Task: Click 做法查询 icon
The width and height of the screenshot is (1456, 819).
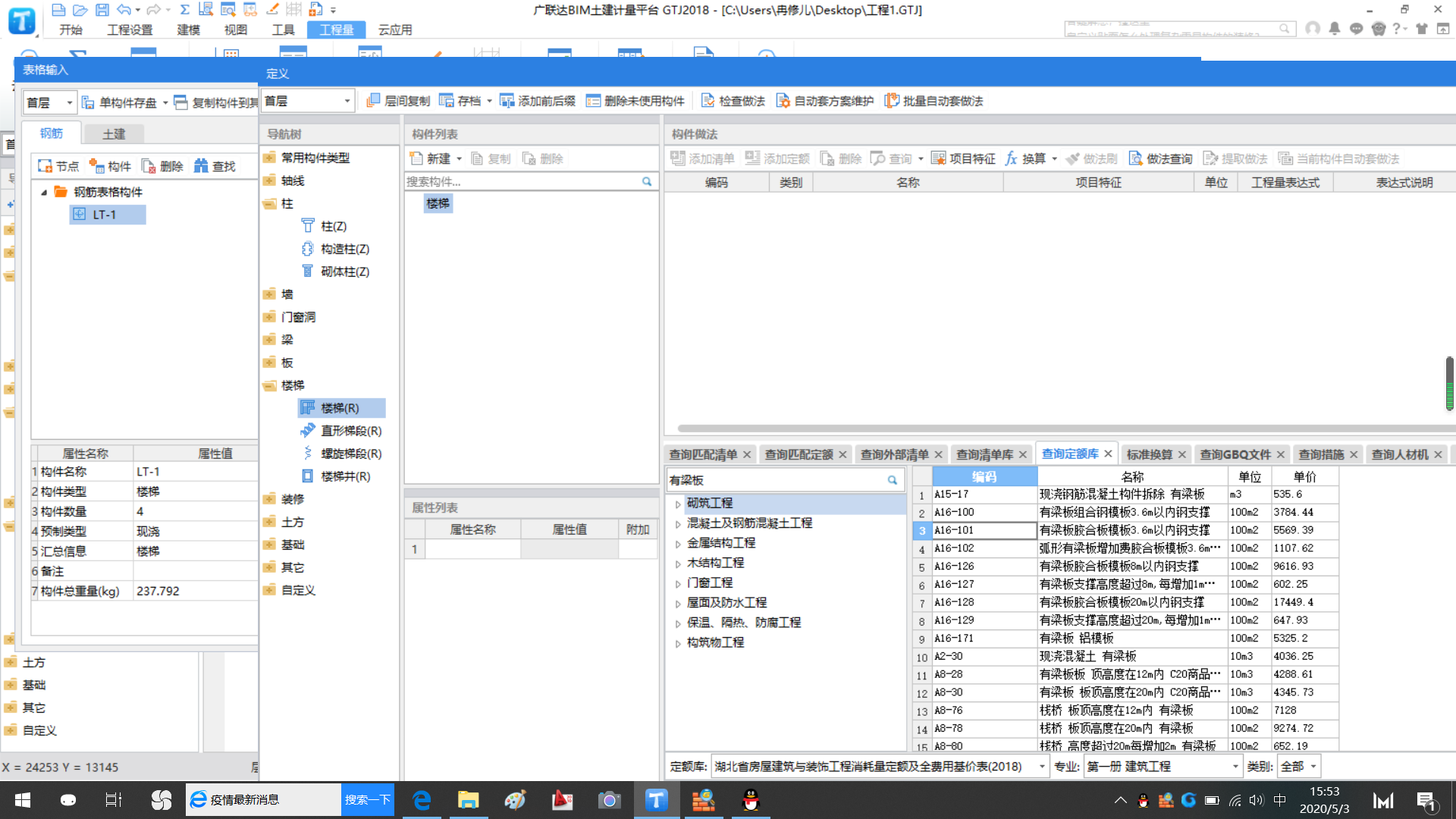Action: [1135, 158]
